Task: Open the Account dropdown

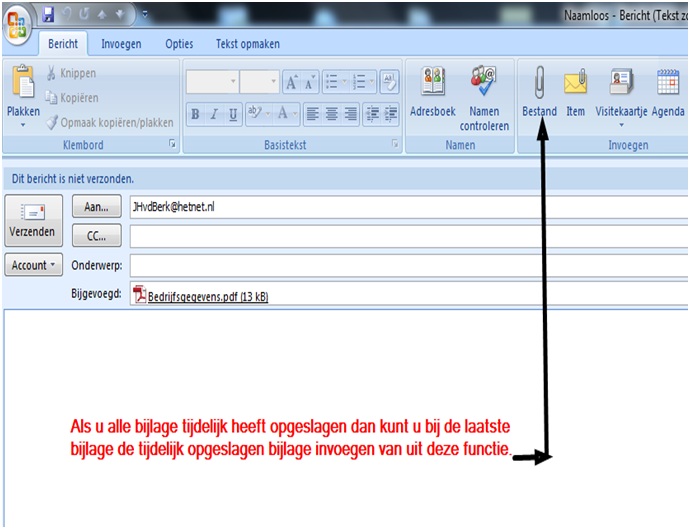Action: 34,266
